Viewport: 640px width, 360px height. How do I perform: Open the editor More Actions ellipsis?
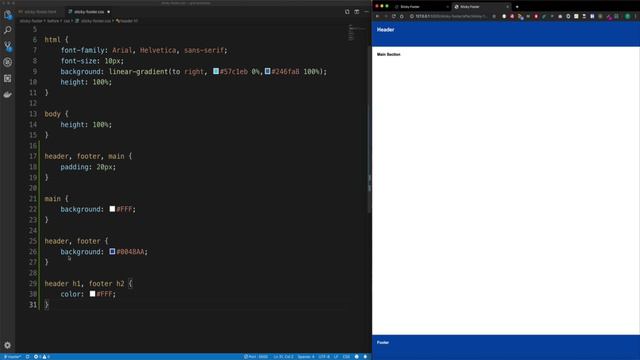pyautogui.click(x=366, y=12)
